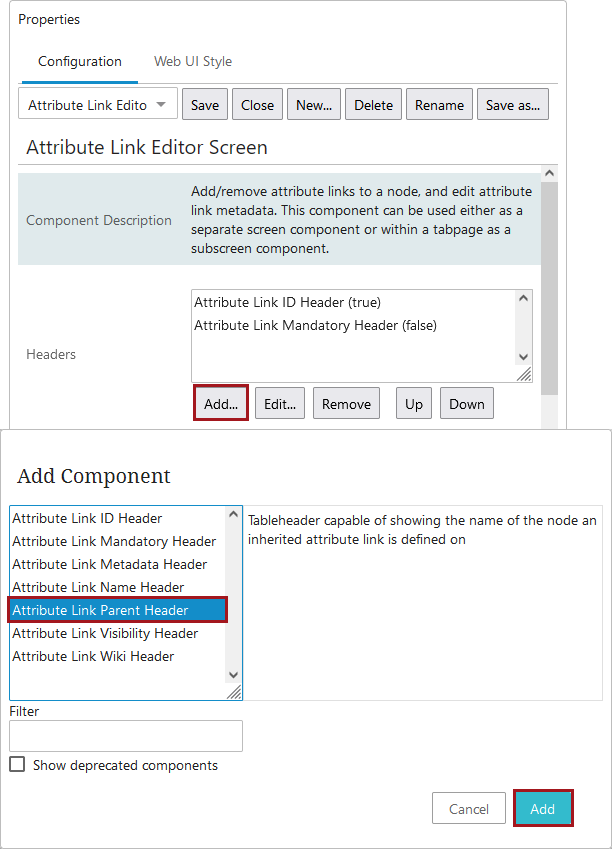Enable Show deprecated components checkbox

pos(17,765)
